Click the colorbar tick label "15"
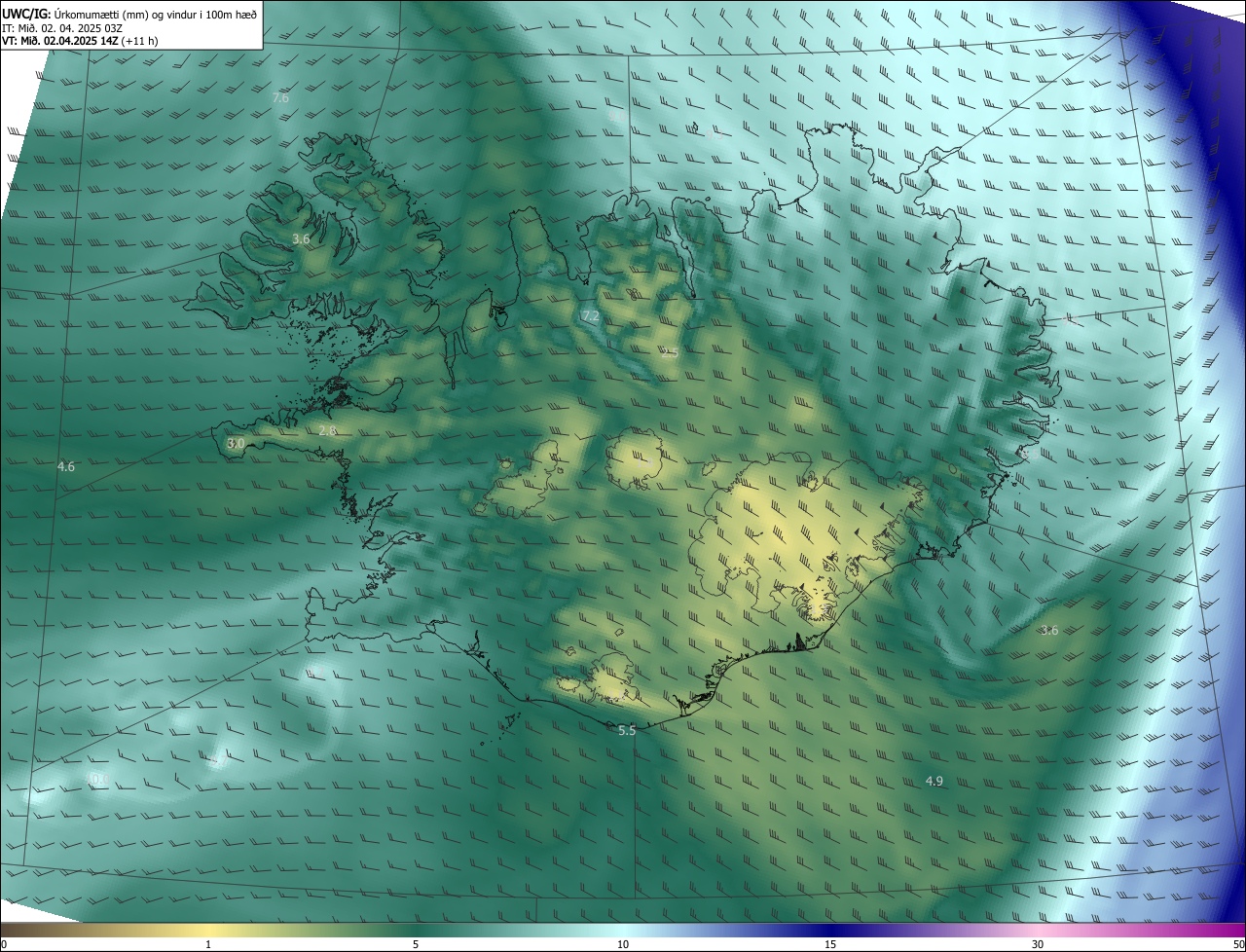The width and height of the screenshot is (1246, 952). [830, 944]
